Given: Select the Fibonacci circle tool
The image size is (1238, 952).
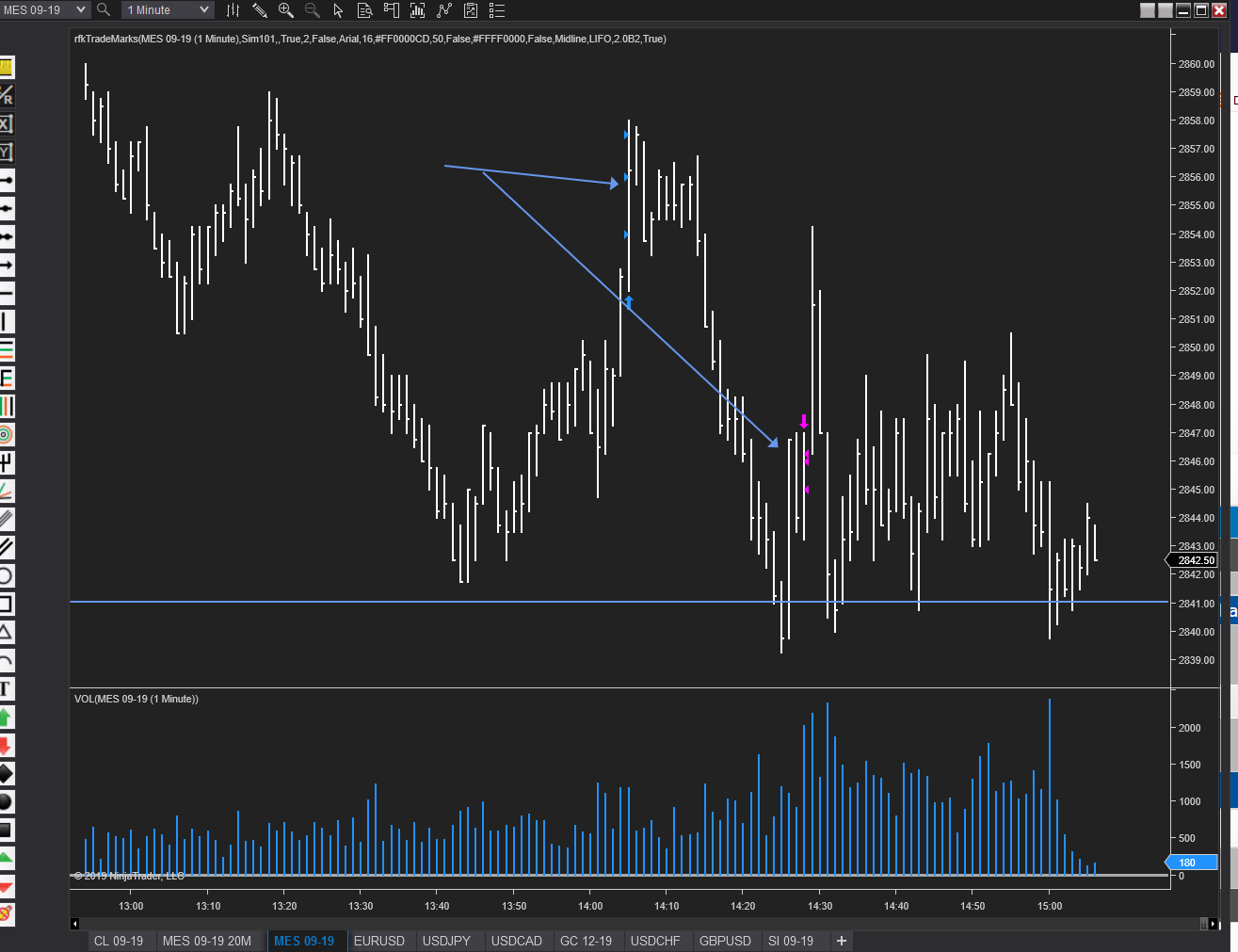Looking at the screenshot, I should 6,434.
